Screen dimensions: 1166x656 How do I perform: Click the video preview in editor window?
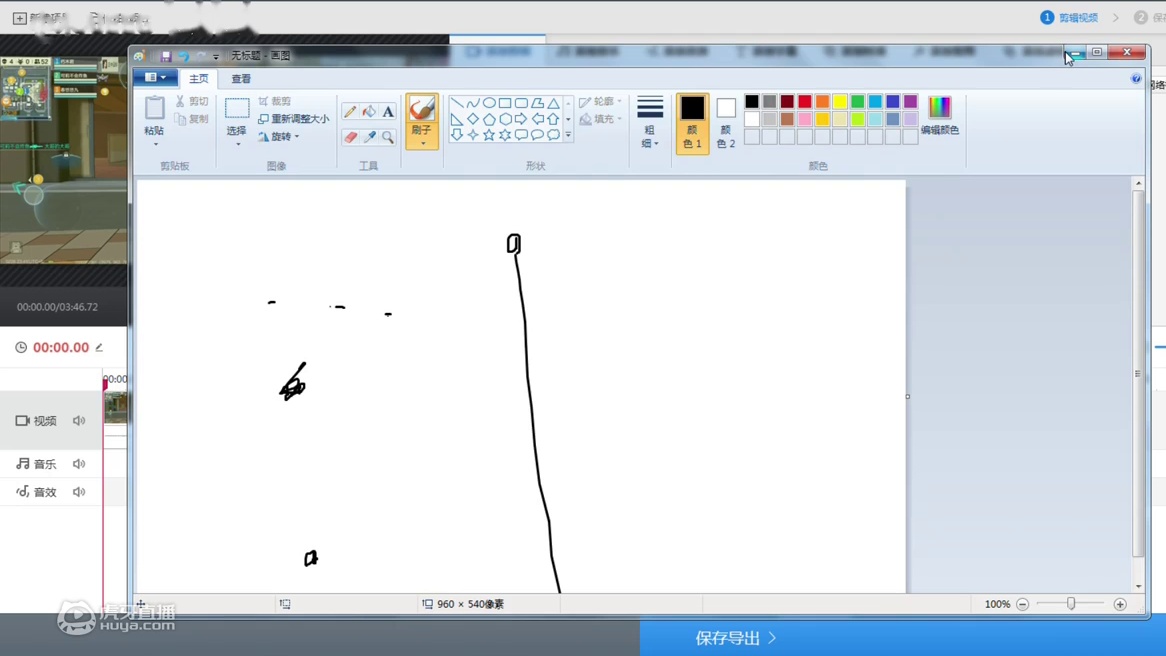pyautogui.click(x=63, y=160)
